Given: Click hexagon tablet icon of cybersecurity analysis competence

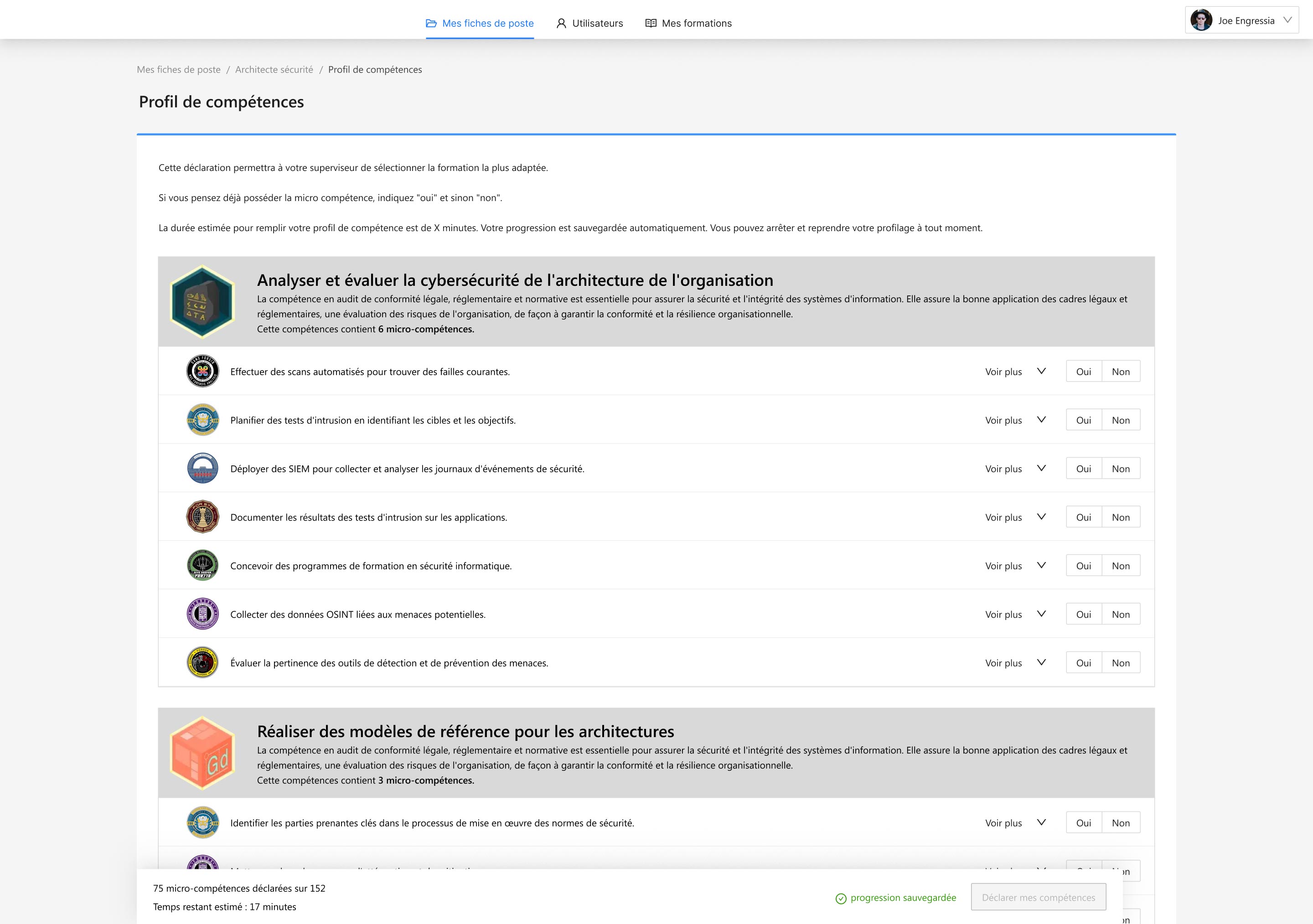Looking at the screenshot, I should (202, 301).
